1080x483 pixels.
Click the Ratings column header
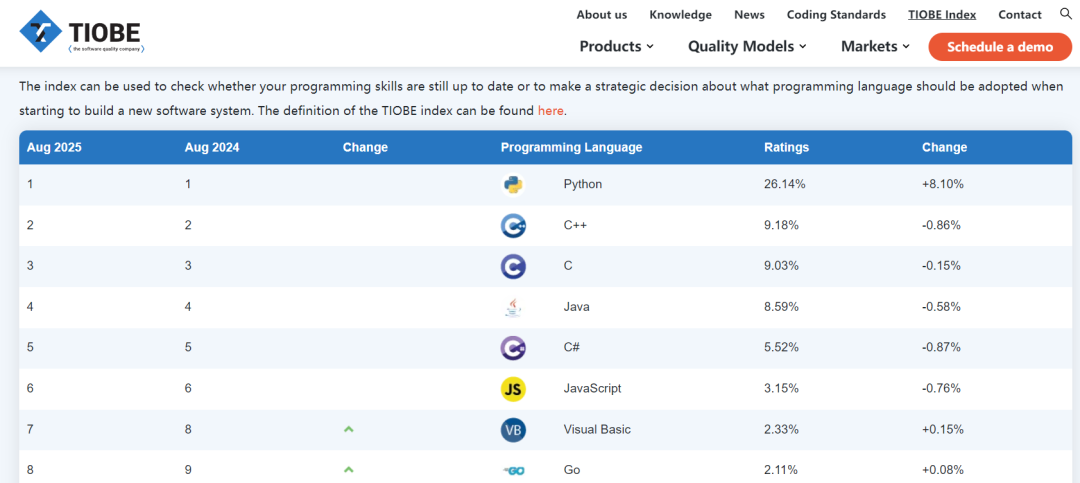tap(787, 147)
